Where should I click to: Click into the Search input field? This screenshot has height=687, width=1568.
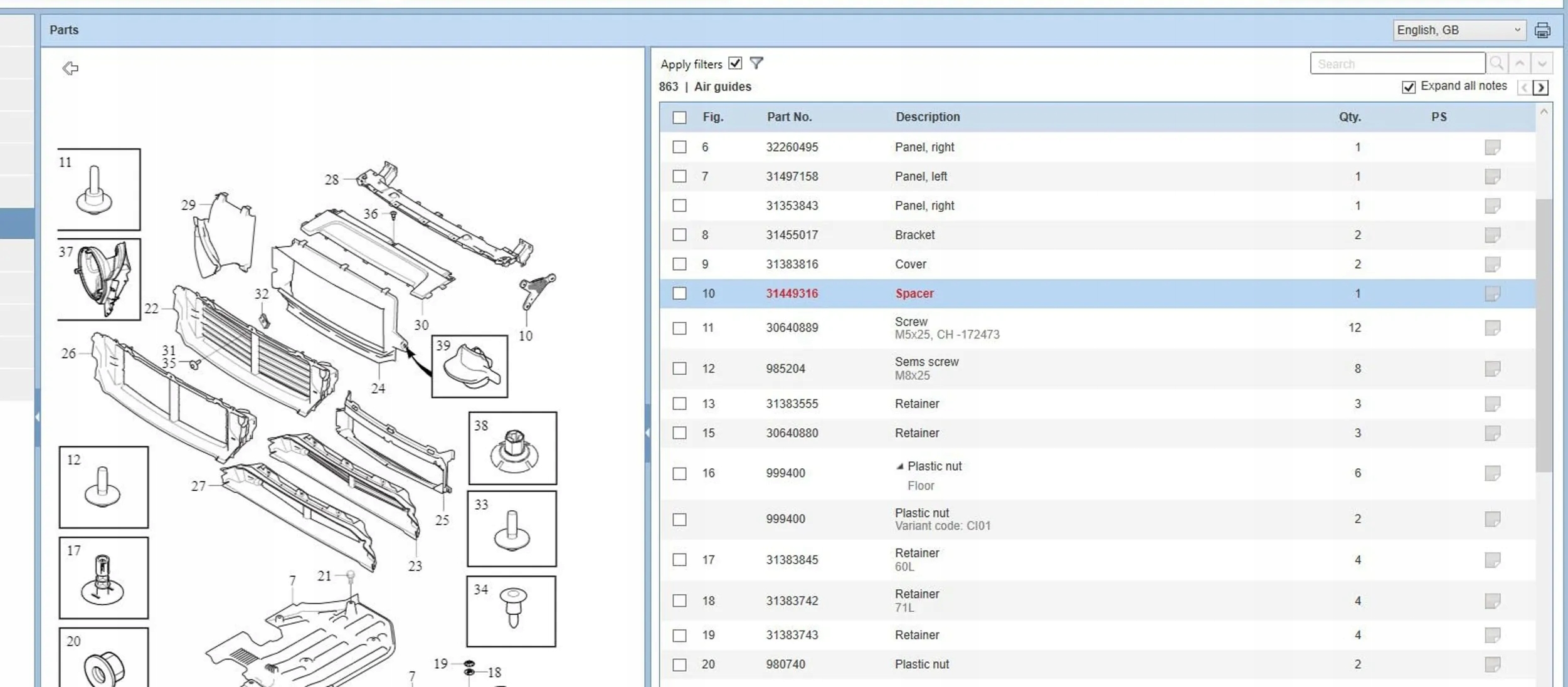click(1397, 64)
